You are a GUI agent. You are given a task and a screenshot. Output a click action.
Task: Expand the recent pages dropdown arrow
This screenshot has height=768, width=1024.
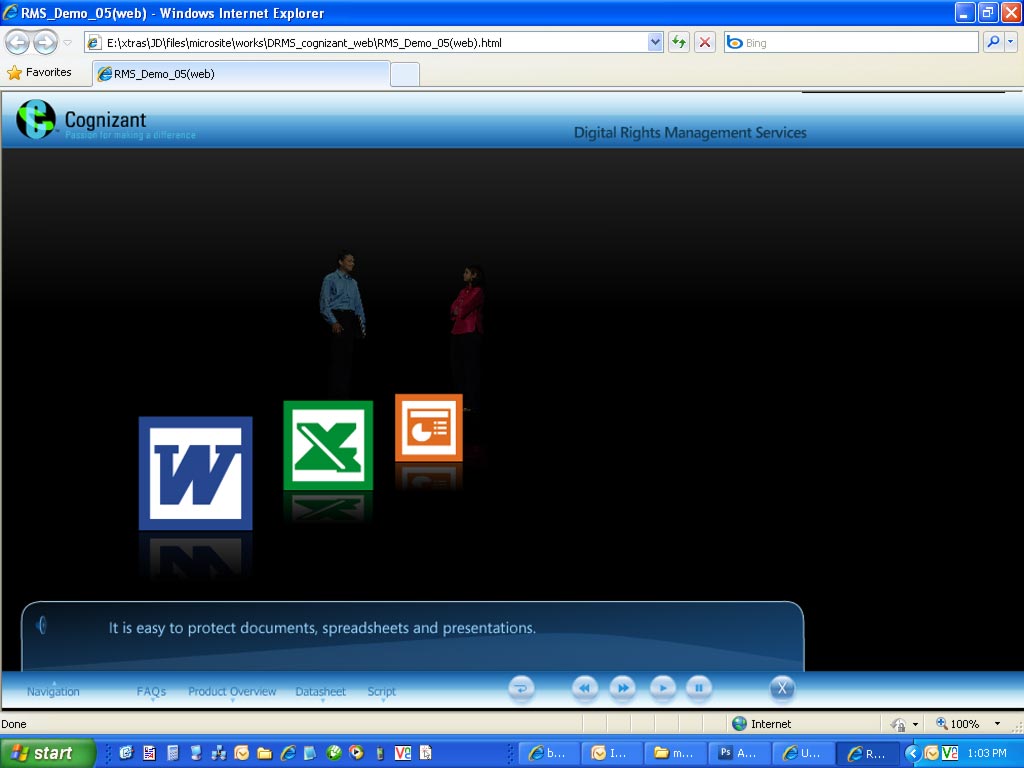point(67,42)
